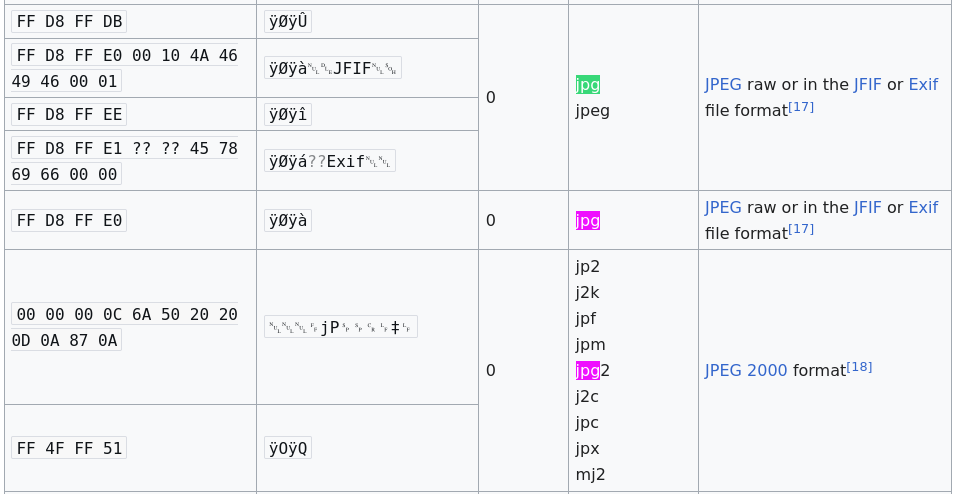The width and height of the screenshot is (955, 494).
Task: Open the Exif link in first description
Action: tap(923, 85)
